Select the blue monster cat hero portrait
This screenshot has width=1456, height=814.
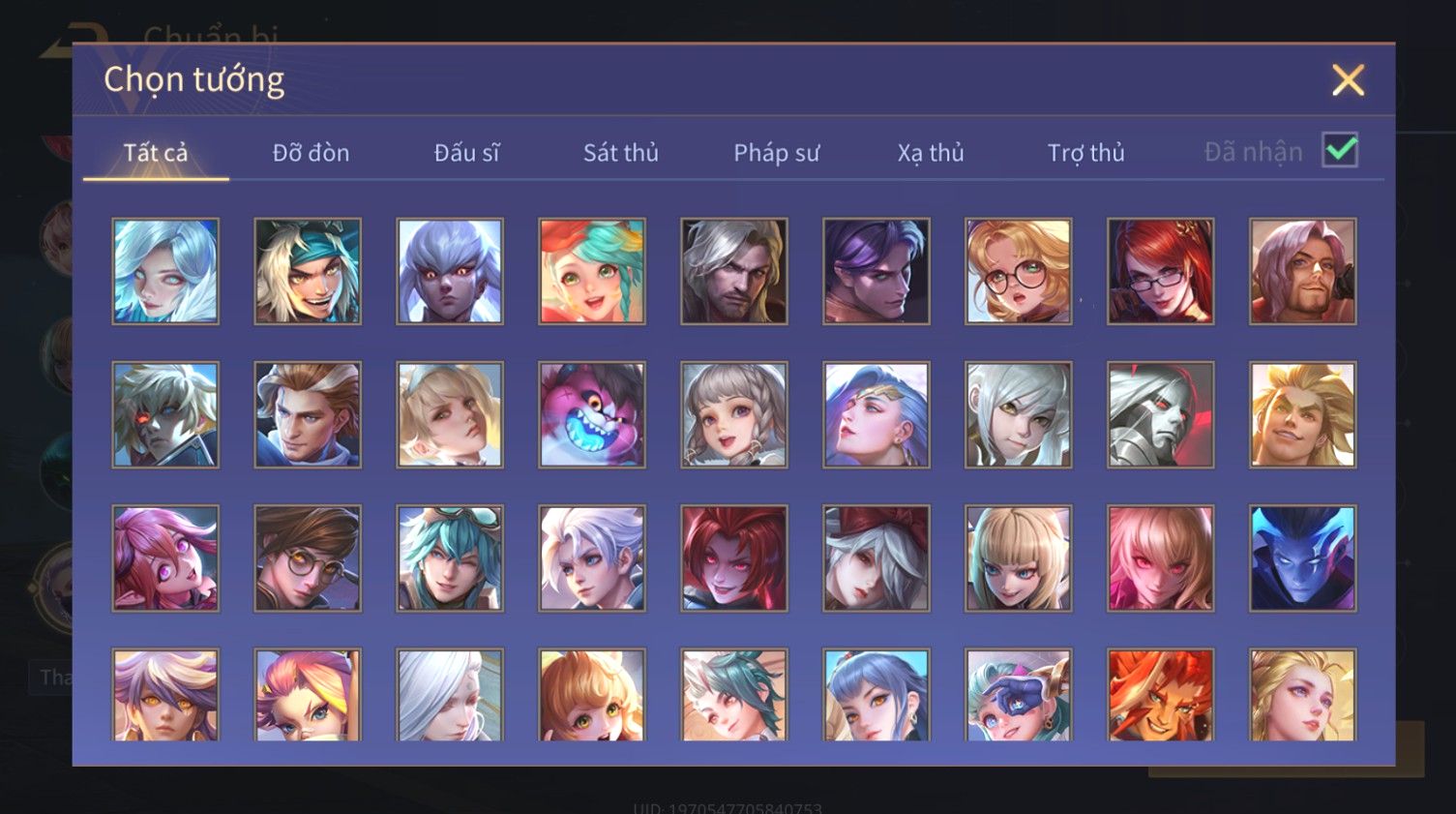click(592, 415)
